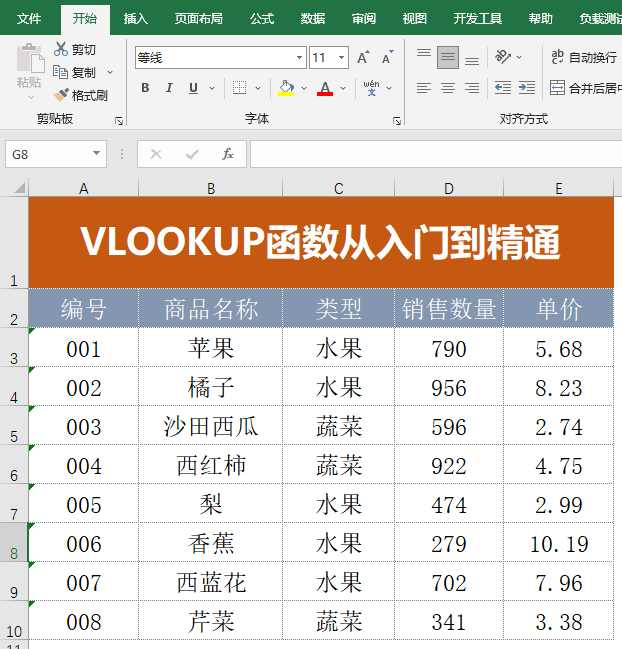Image resolution: width=622 pixels, height=649 pixels.
Task: Select the title cell VLOOKUP函数从入门到精通
Action: click(x=321, y=243)
